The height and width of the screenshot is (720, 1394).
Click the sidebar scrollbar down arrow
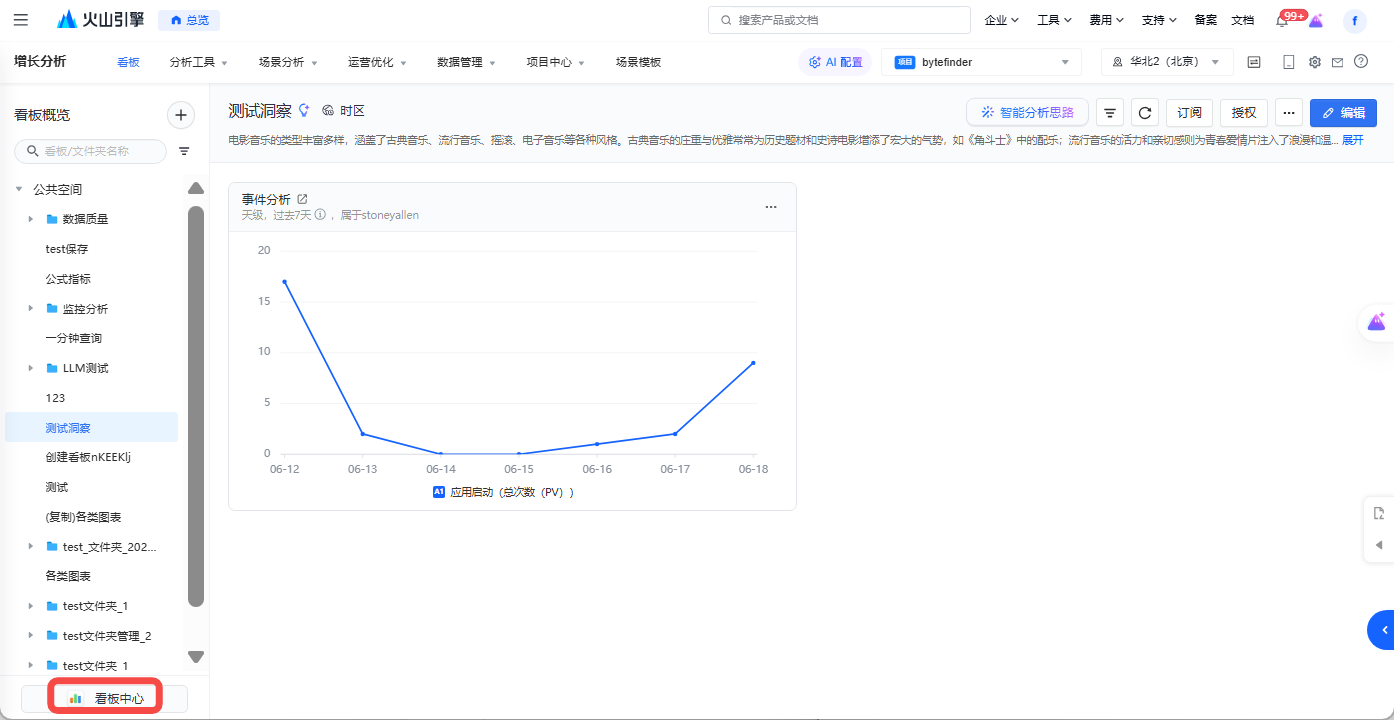point(196,657)
